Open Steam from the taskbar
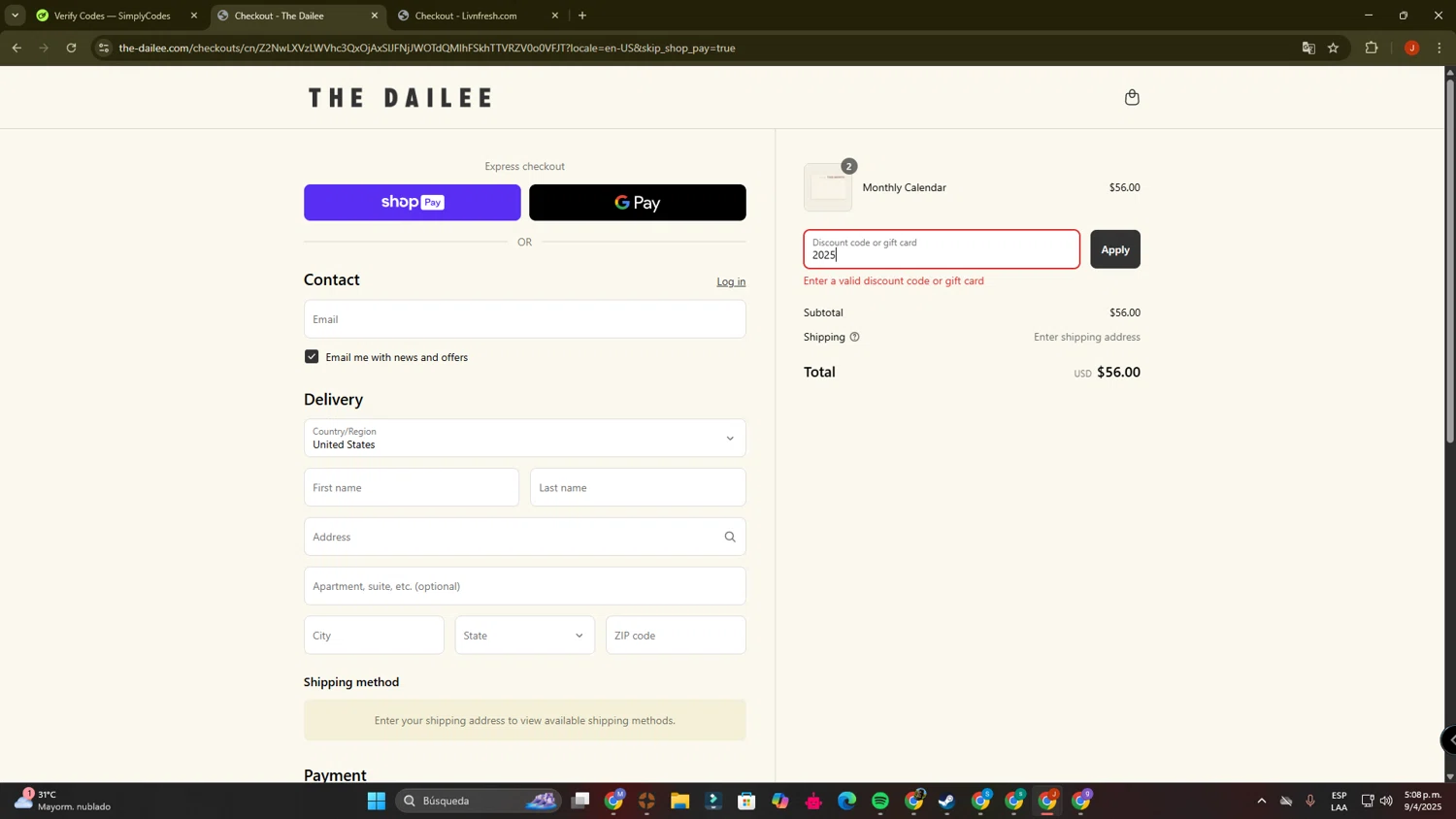 tap(947, 801)
